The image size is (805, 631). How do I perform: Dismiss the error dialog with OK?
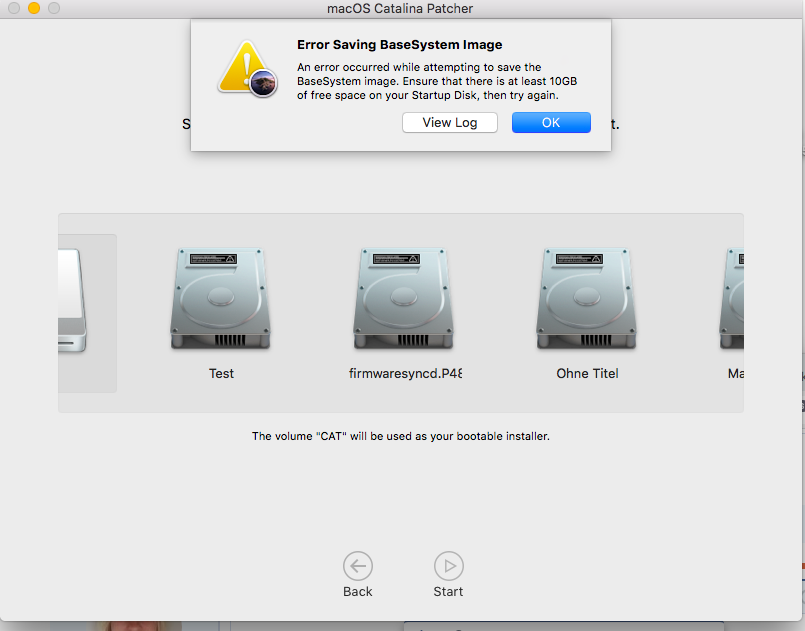point(551,123)
